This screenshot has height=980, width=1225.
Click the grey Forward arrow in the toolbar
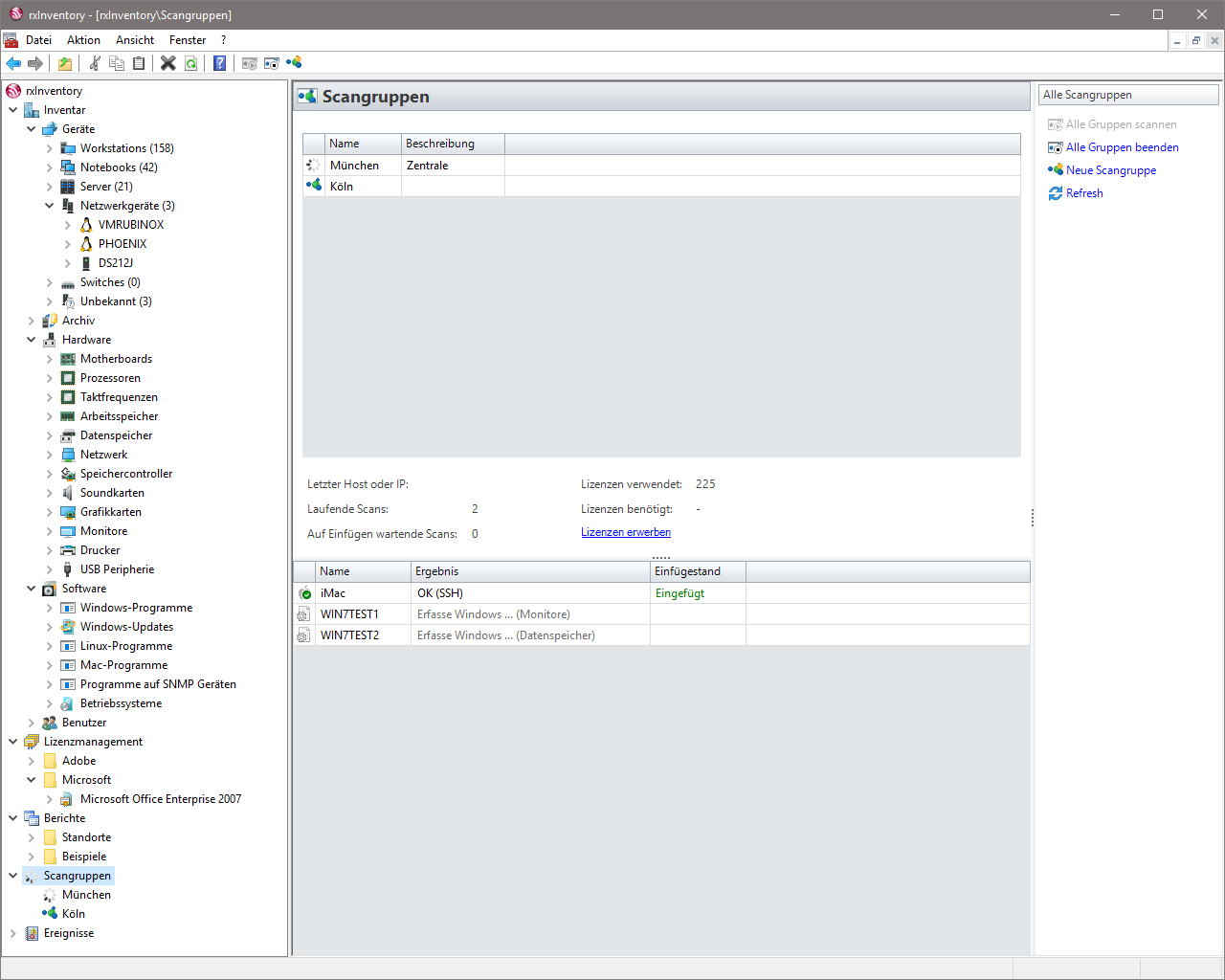coord(35,63)
